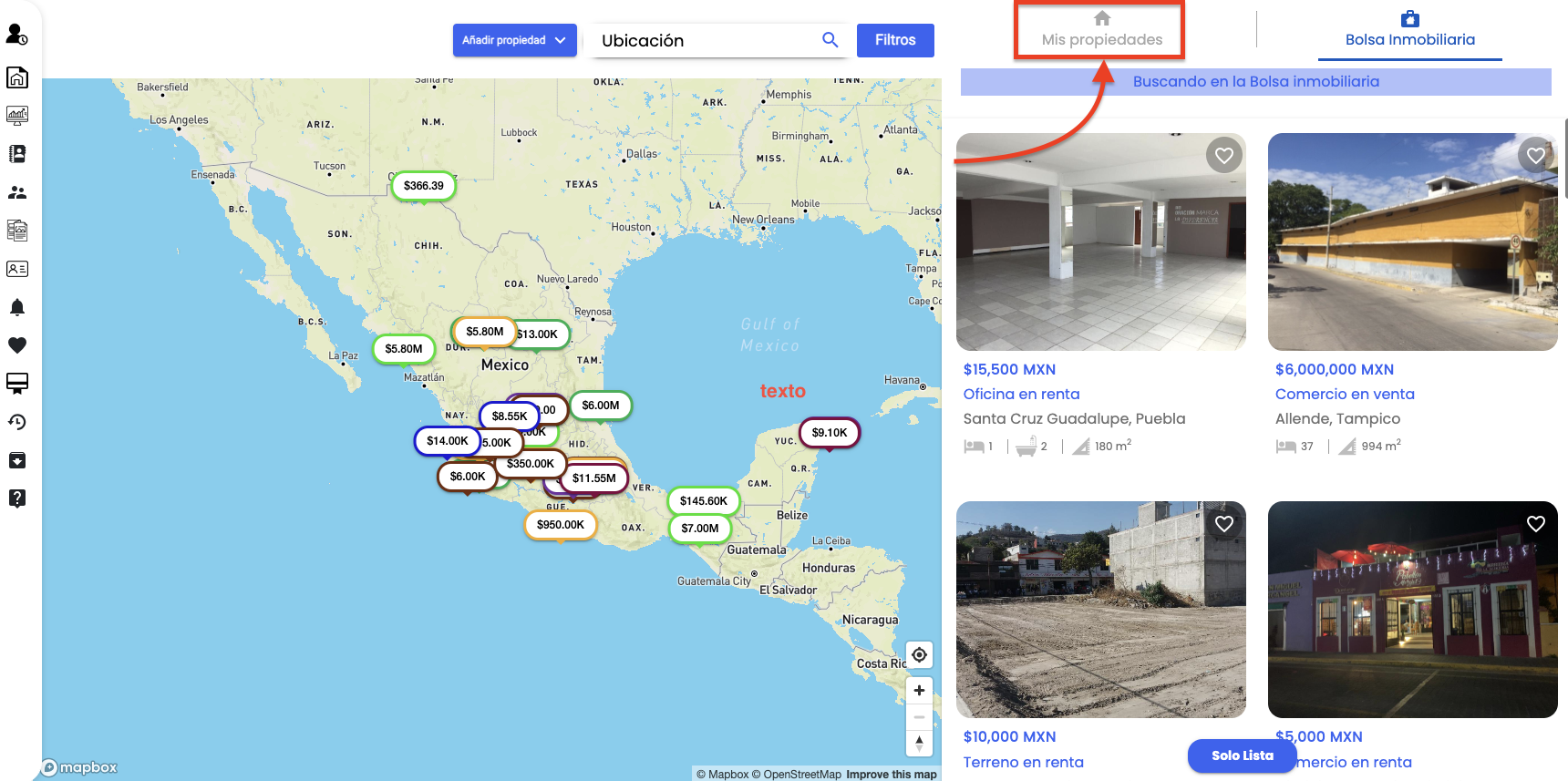1568x781 pixels.
Task: Select the $366.39 map marker
Action: (x=424, y=186)
